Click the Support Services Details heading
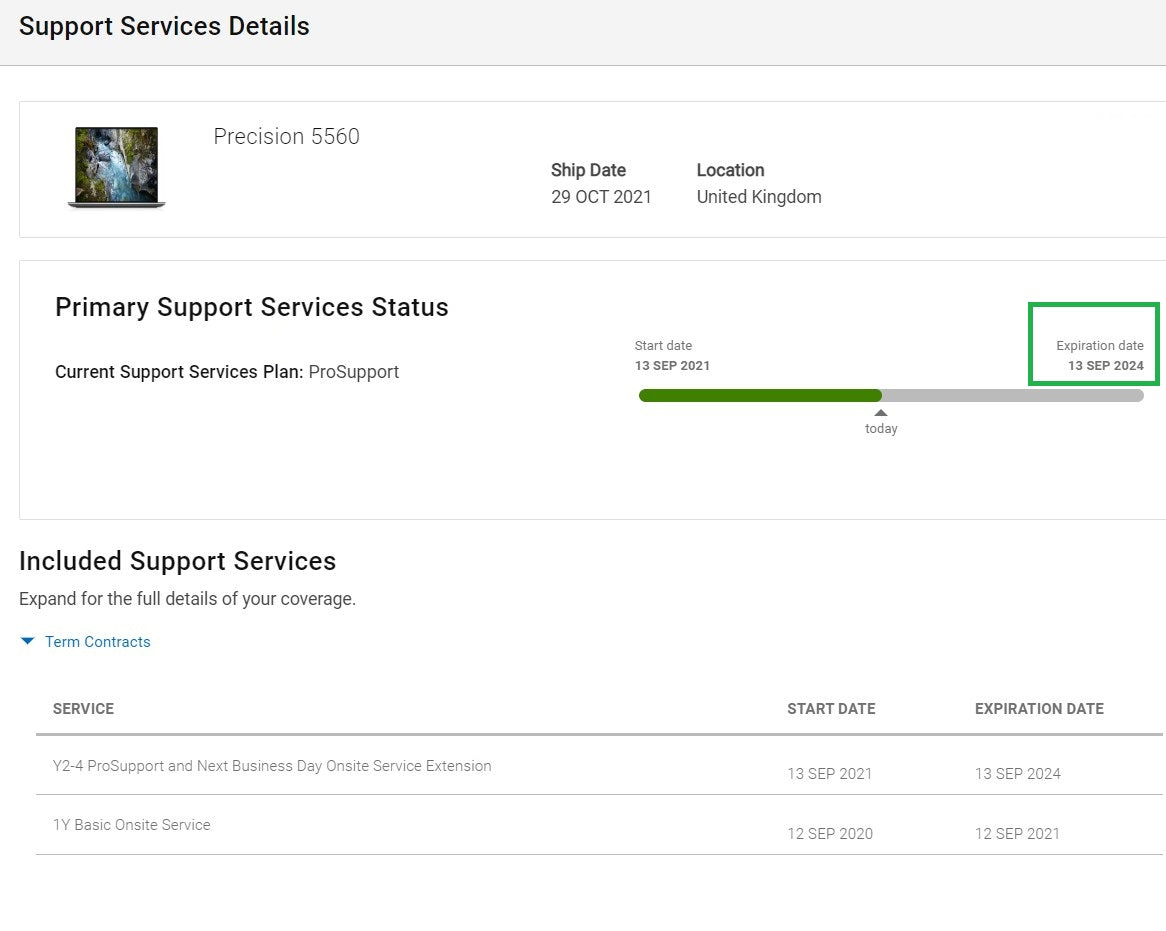Screen dimensions: 1166x931 point(164,26)
